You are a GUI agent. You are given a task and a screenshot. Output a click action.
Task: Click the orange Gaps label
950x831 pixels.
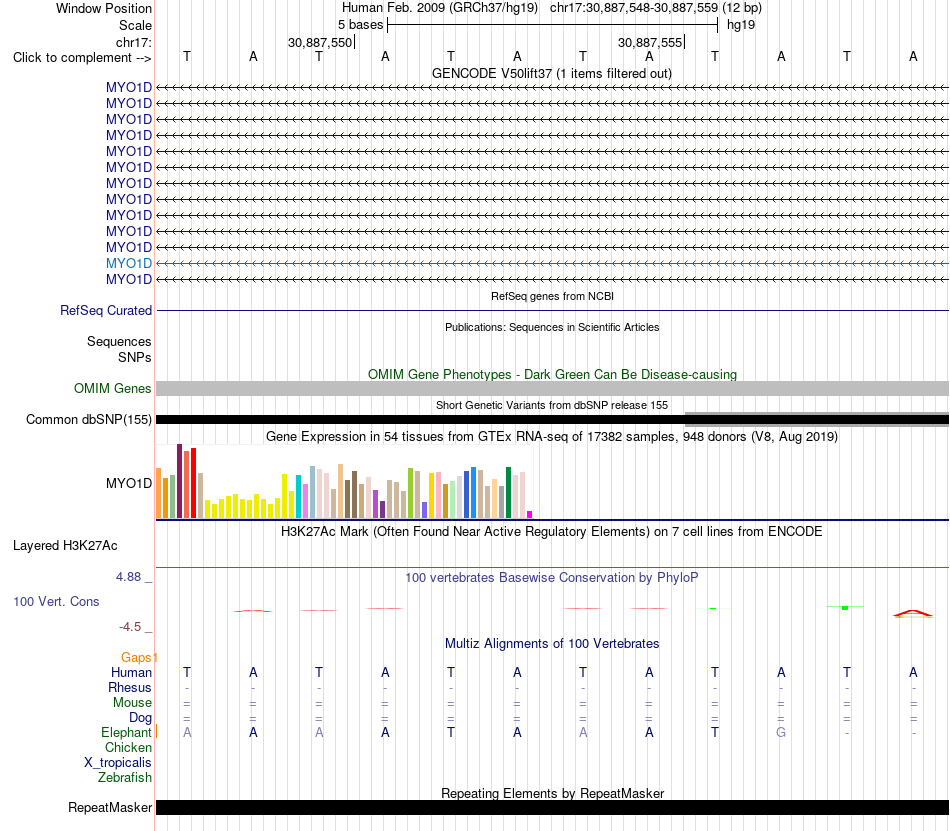(136, 658)
